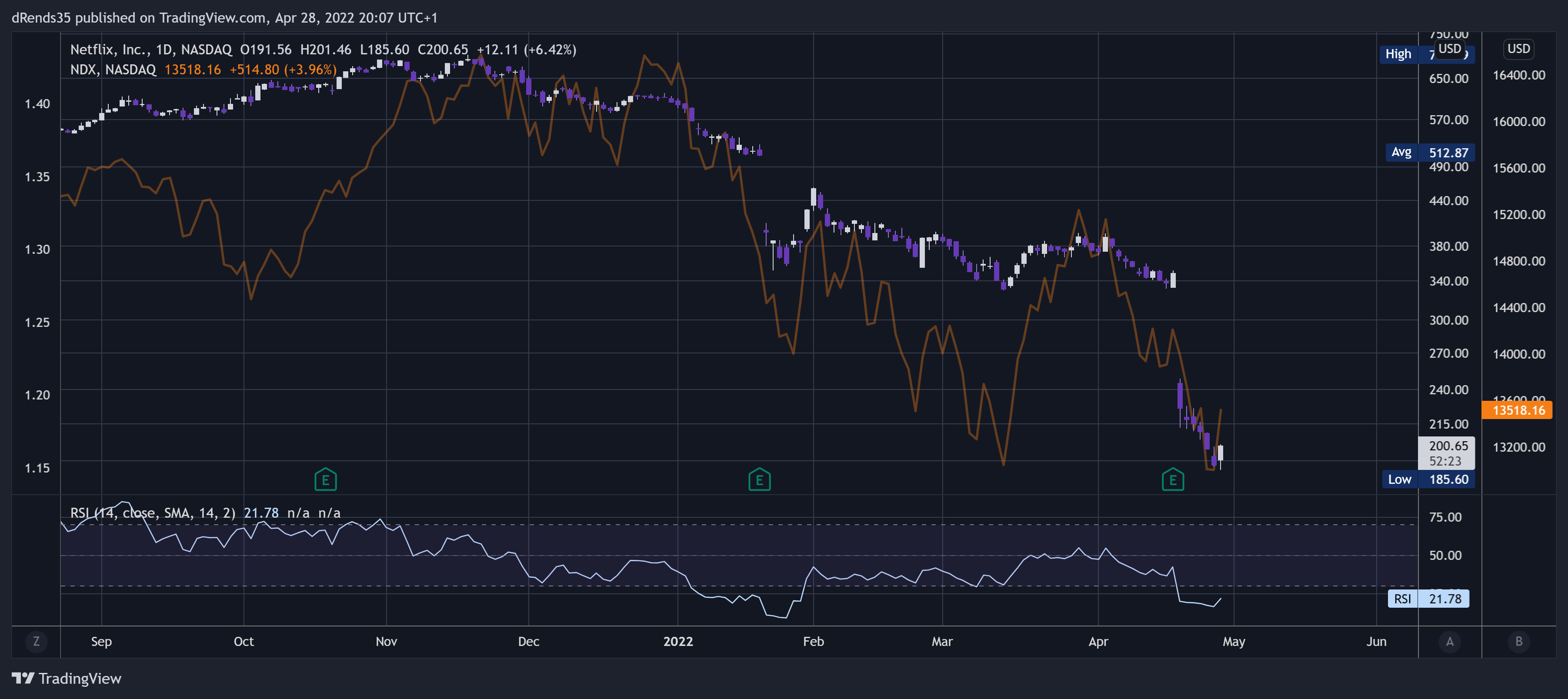Image resolution: width=1568 pixels, height=699 pixels.
Task: Click the Feb label on time axis
Action: (813, 641)
